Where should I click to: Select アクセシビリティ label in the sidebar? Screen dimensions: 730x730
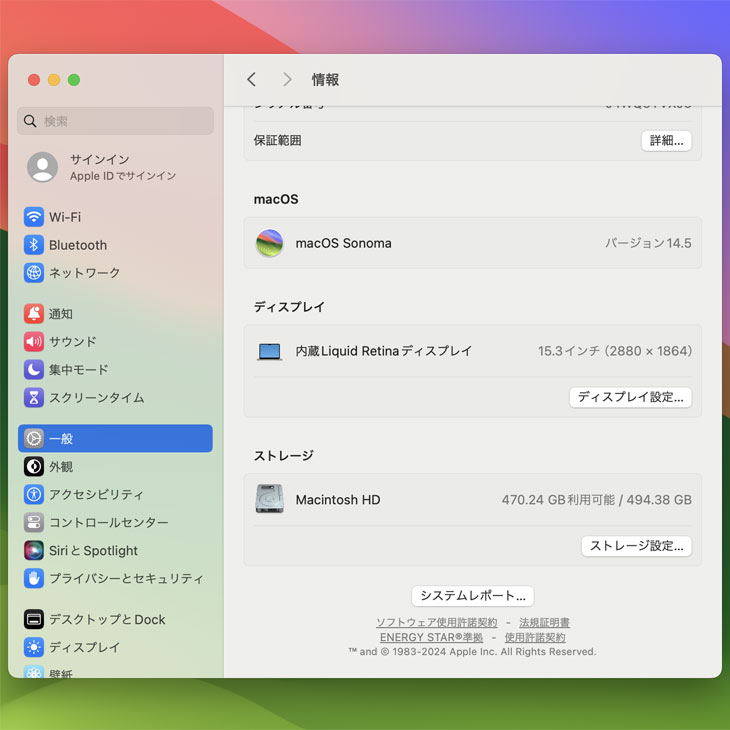(x=96, y=494)
